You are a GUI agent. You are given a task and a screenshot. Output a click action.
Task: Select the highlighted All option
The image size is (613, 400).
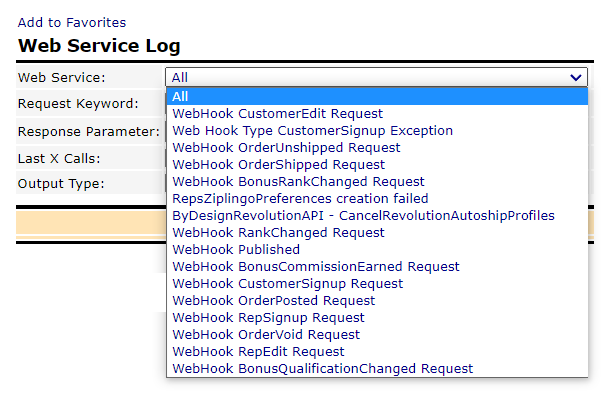(x=377, y=96)
